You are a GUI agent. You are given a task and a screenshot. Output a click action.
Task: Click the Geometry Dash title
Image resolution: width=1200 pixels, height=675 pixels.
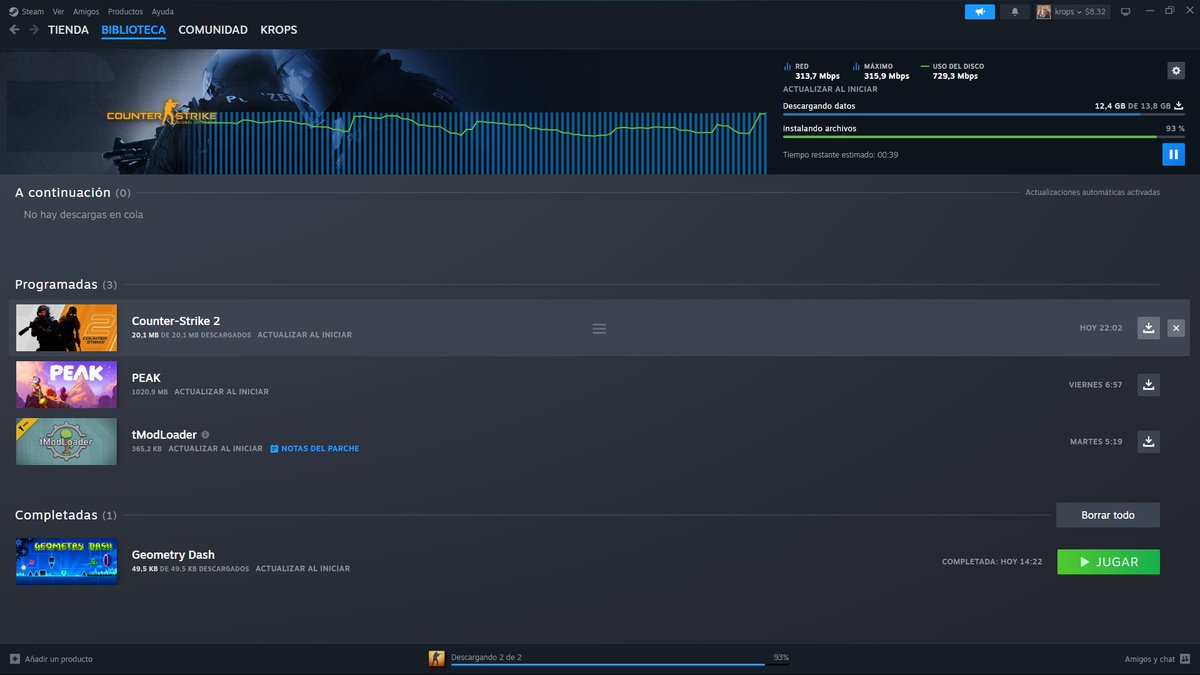(173, 555)
